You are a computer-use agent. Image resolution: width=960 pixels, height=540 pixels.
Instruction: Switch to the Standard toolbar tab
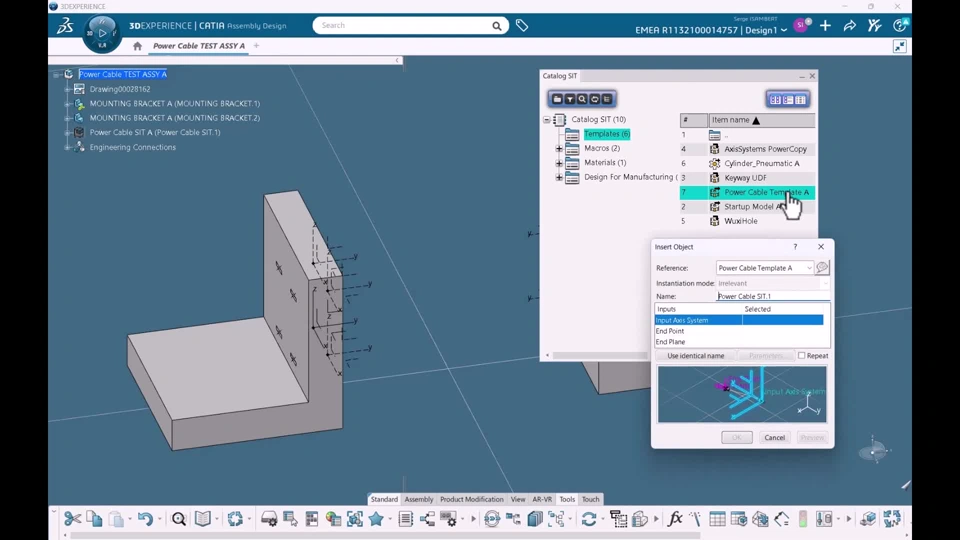click(384, 499)
